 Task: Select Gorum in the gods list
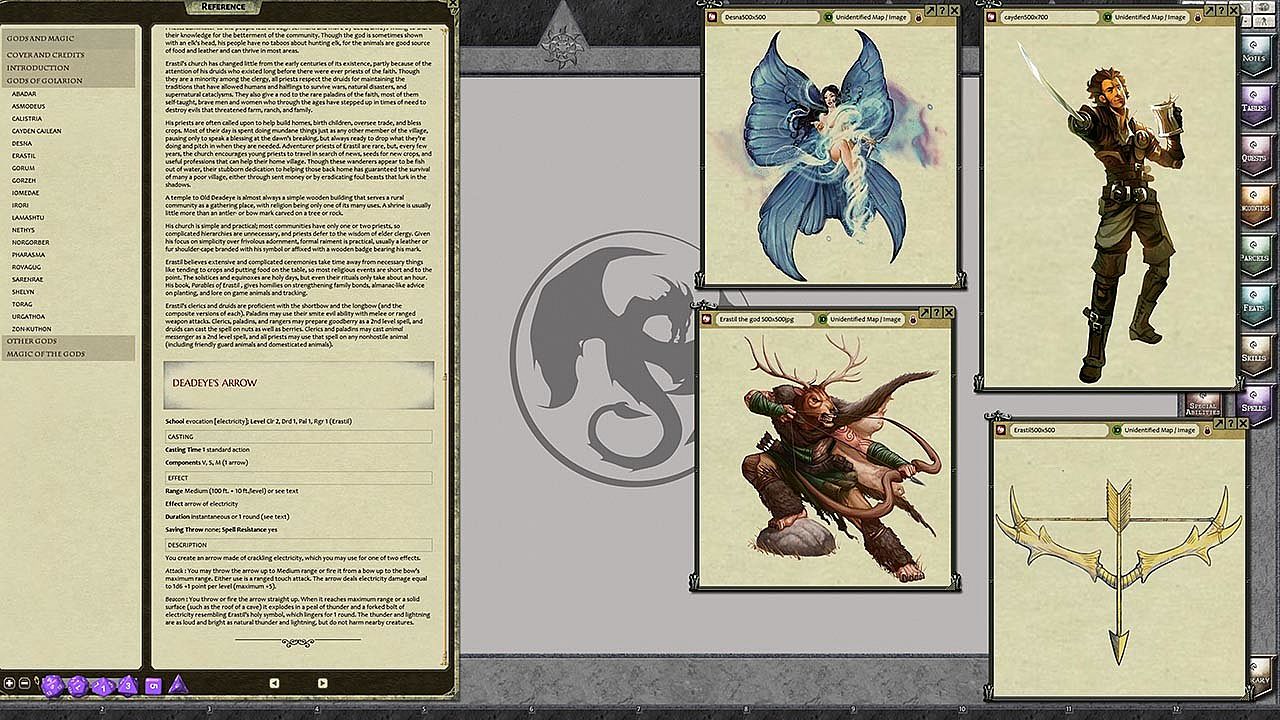pos(23,168)
